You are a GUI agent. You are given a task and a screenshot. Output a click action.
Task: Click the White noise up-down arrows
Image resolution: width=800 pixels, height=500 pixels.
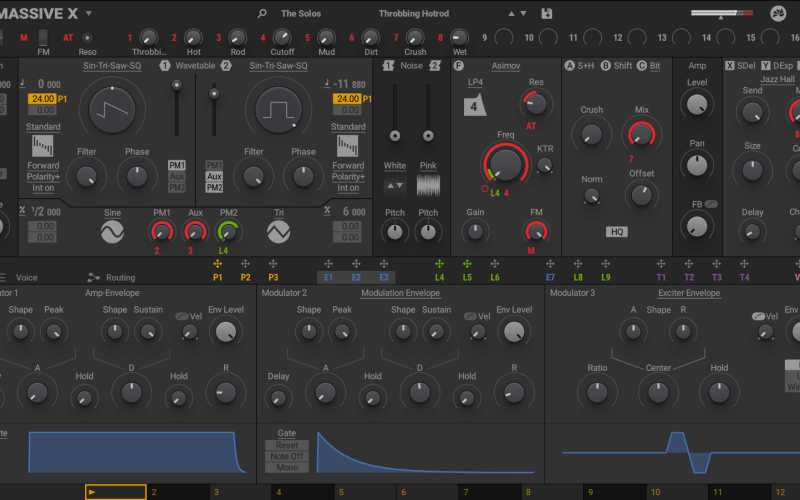pos(395,185)
